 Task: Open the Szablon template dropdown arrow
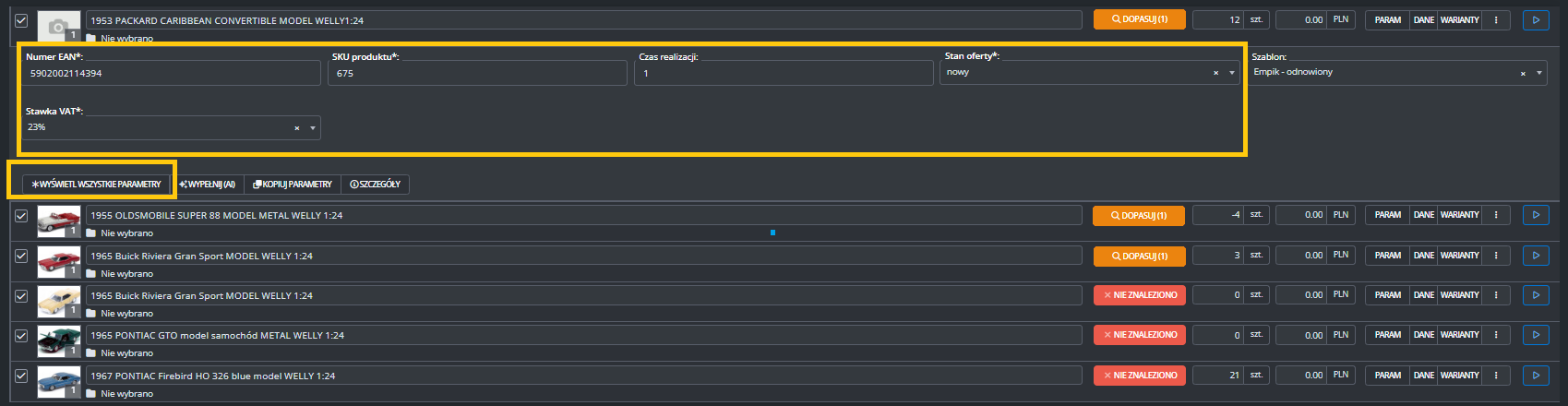coord(1539,73)
